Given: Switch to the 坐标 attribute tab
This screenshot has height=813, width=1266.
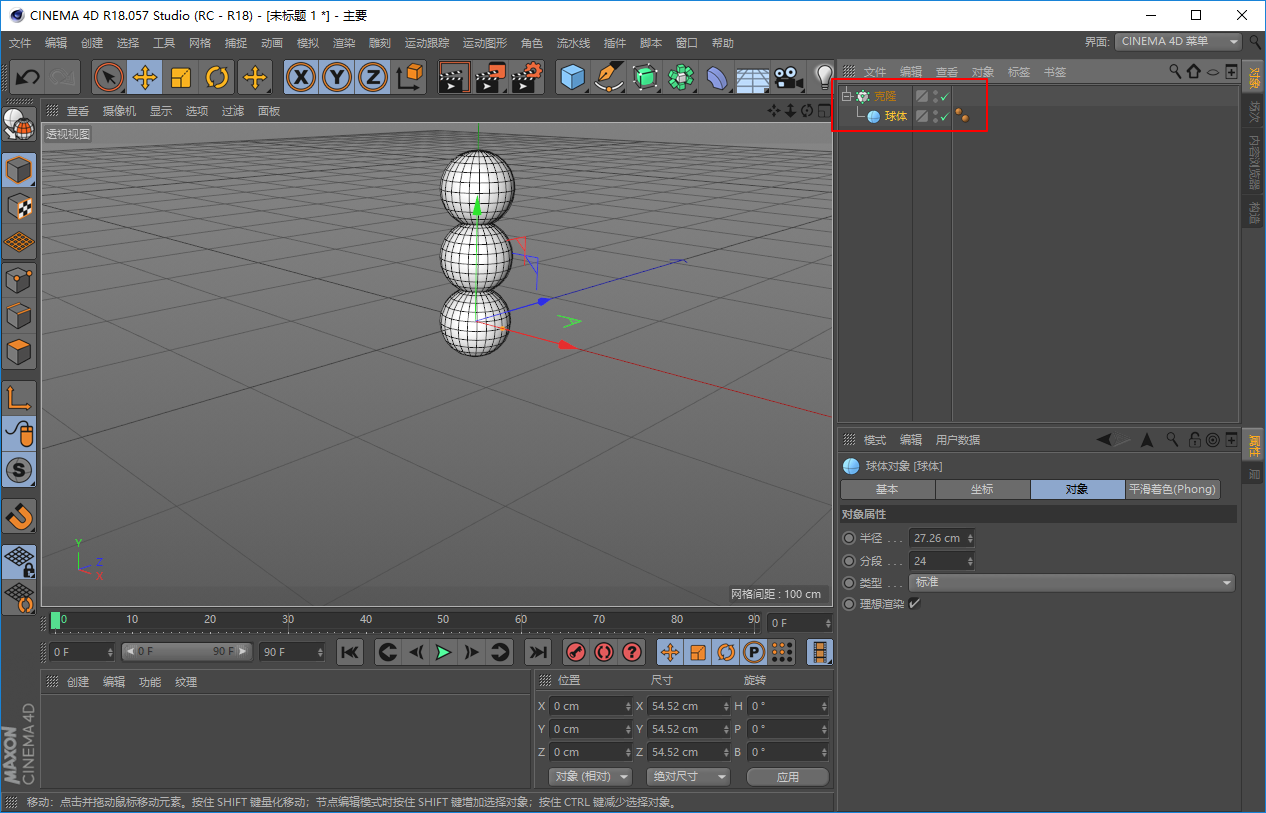Looking at the screenshot, I should [982, 490].
